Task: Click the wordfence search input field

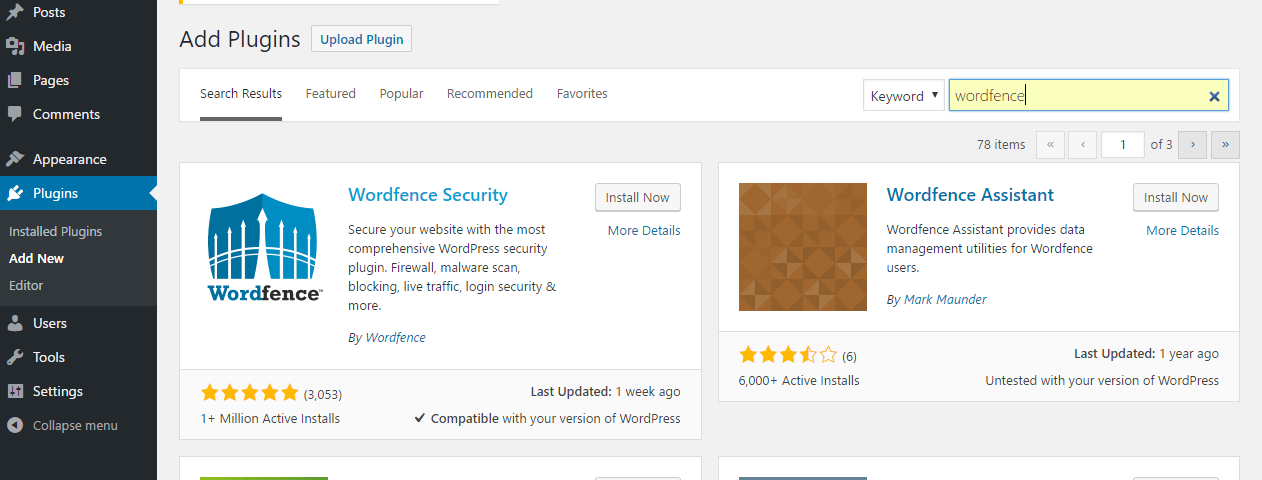Action: pos(1088,96)
